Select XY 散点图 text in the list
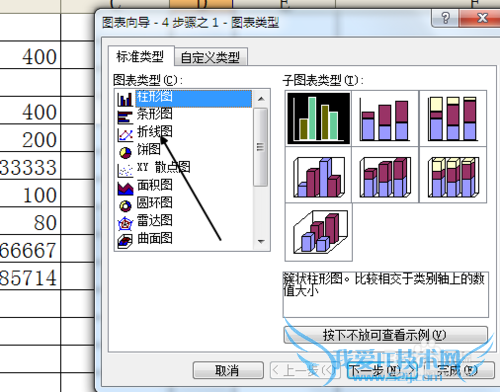Screen dimensions: 500x392 (163, 167)
